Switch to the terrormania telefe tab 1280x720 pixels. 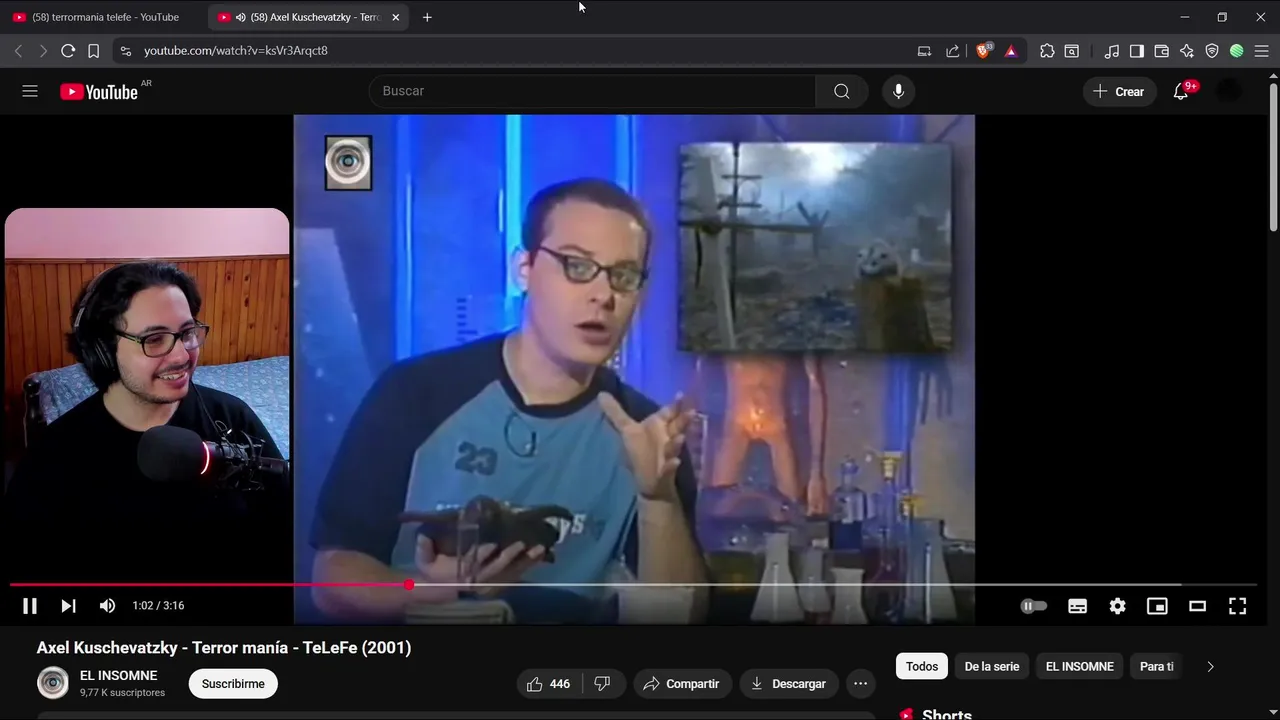[x=104, y=17]
